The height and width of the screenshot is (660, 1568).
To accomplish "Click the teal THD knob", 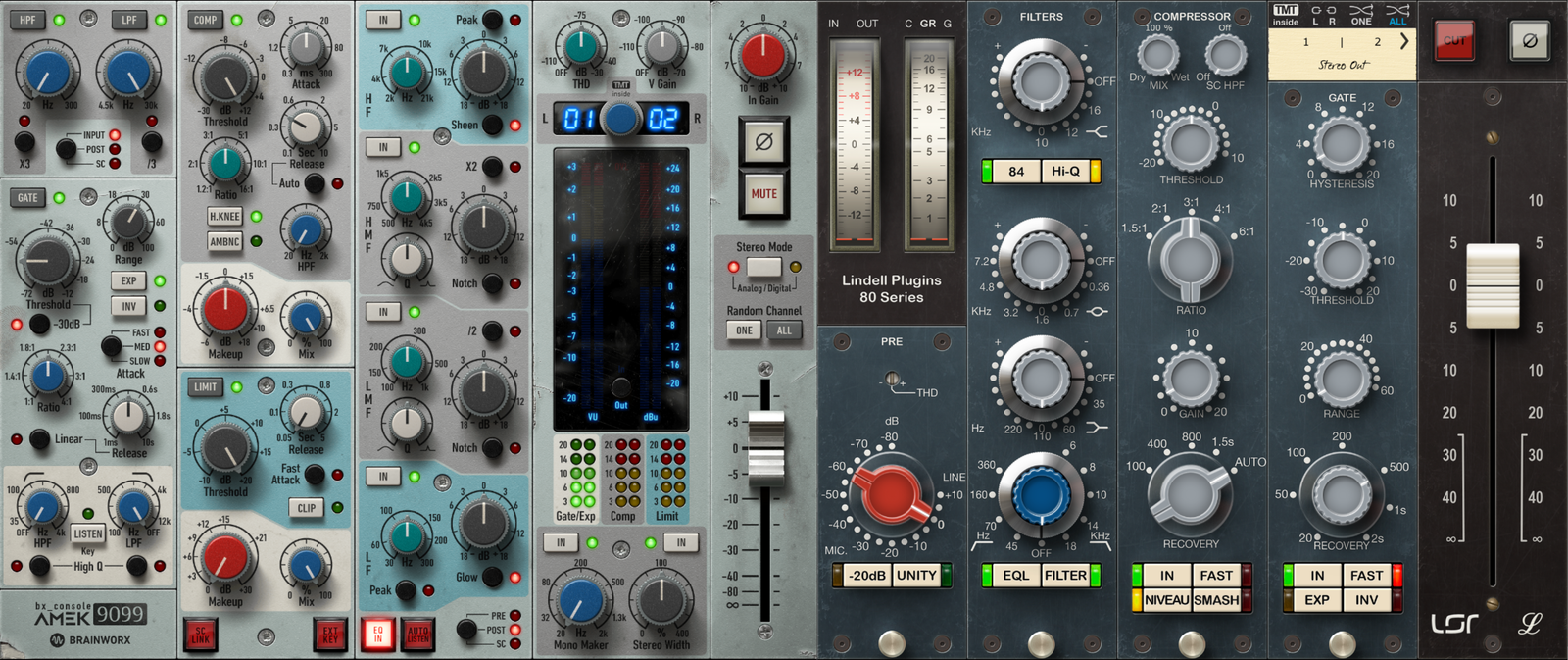I will [x=580, y=46].
